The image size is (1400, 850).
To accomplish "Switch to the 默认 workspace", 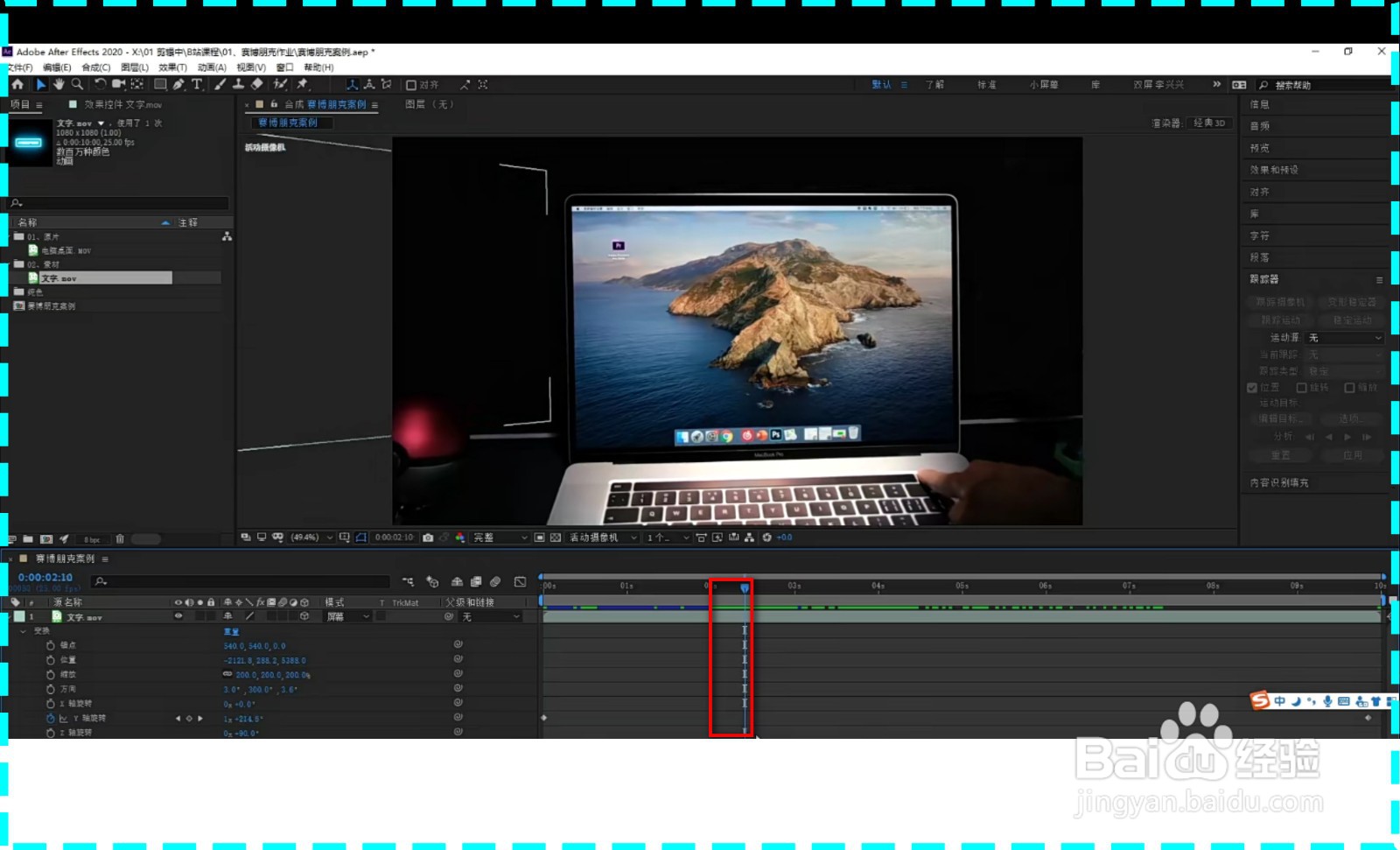I will (x=881, y=85).
